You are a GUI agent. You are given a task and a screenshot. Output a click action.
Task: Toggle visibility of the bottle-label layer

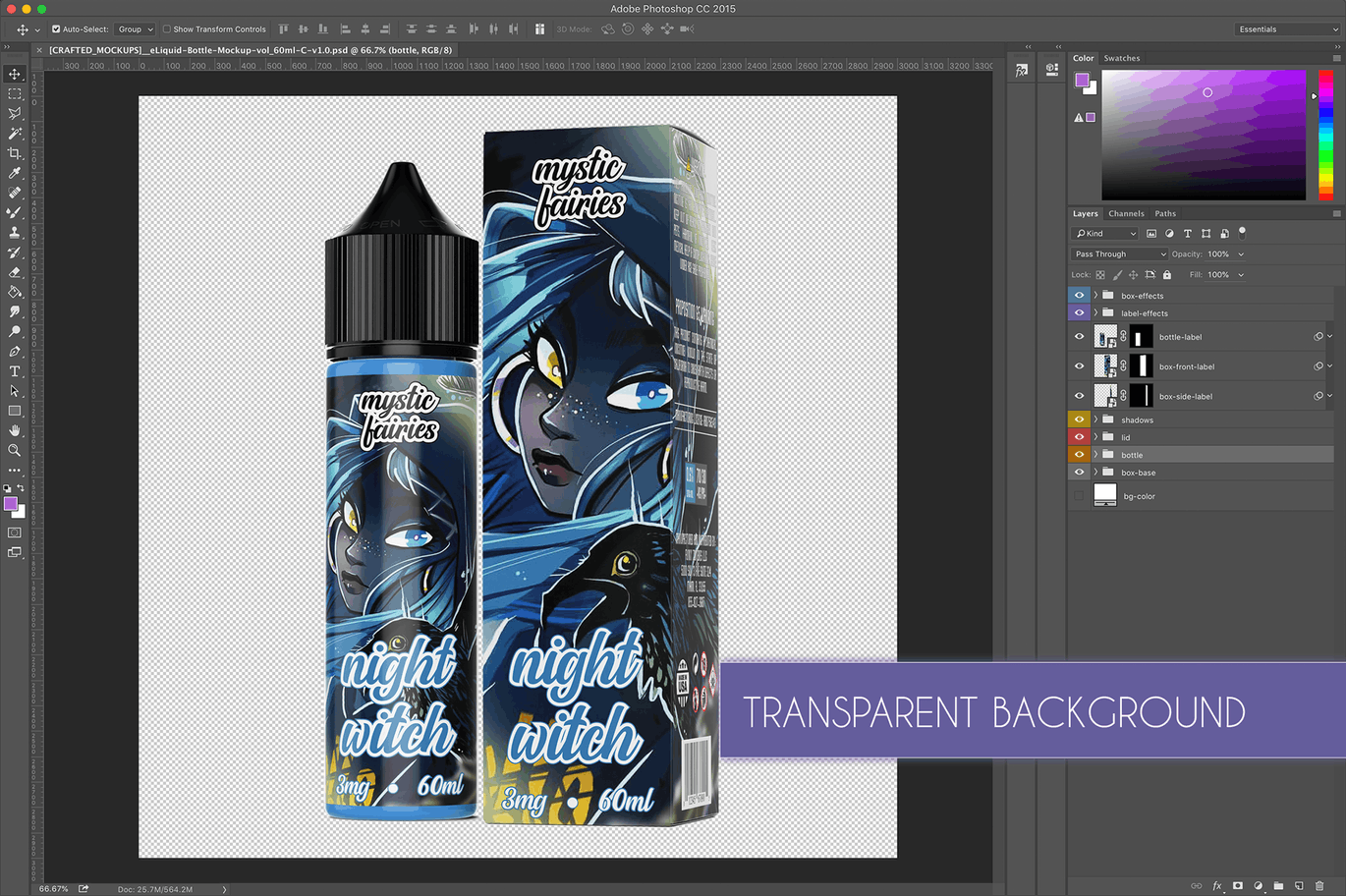[x=1079, y=336]
